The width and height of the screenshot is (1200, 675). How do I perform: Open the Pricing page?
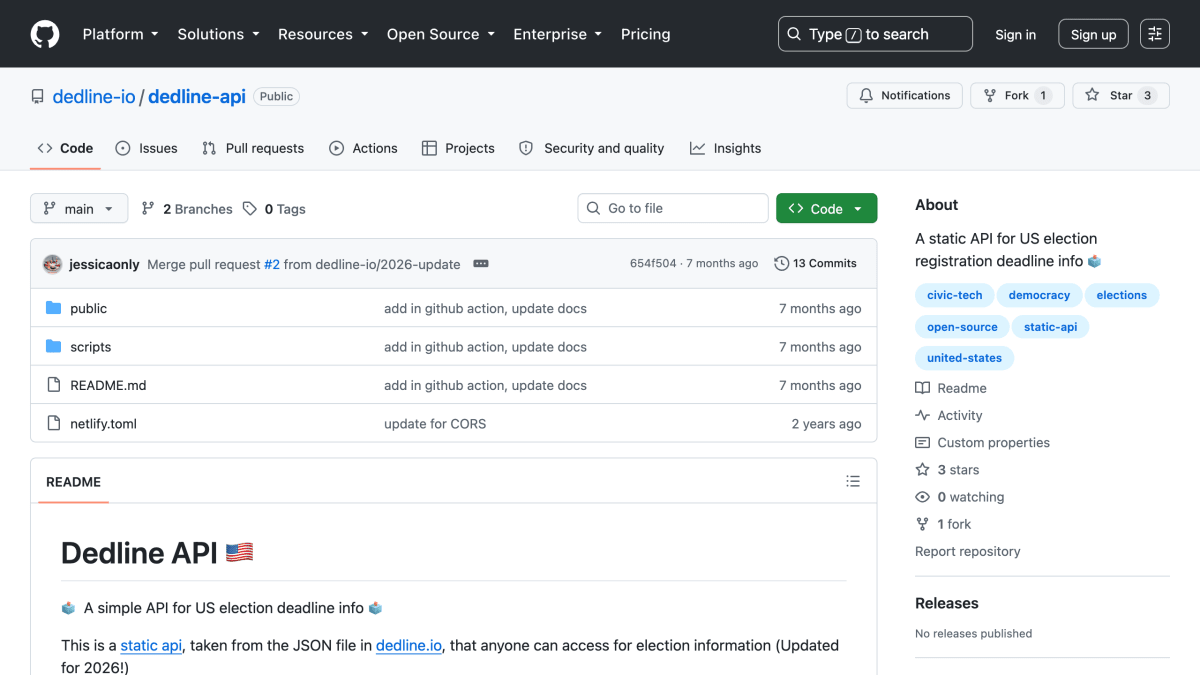[645, 34]
